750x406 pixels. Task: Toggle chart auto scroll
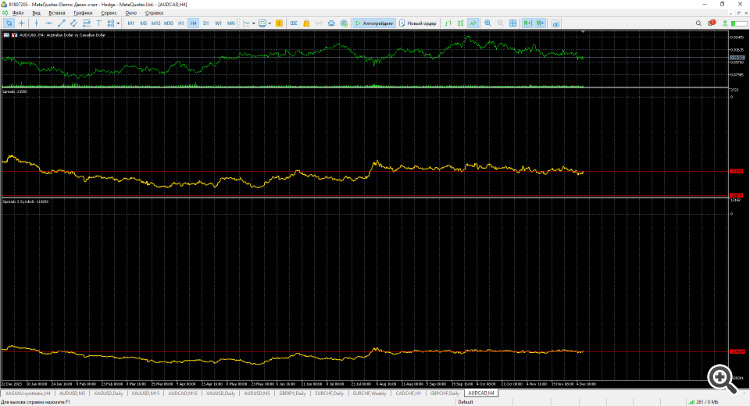pos(527,23)
